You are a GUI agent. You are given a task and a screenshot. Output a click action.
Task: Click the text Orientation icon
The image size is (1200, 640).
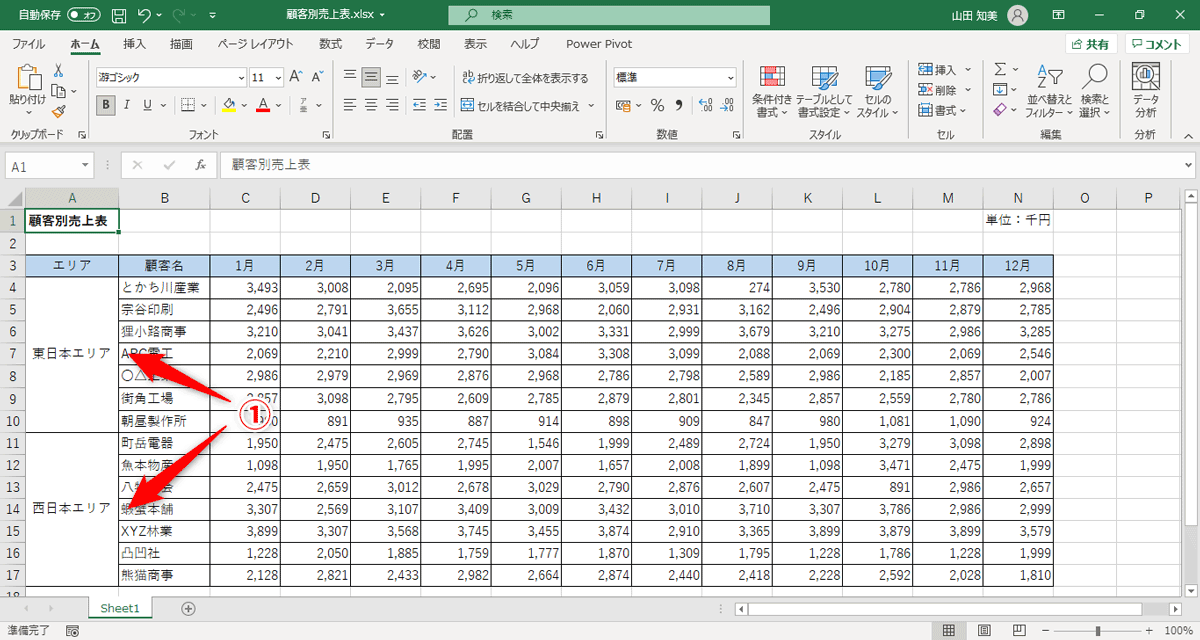point(421,77)
